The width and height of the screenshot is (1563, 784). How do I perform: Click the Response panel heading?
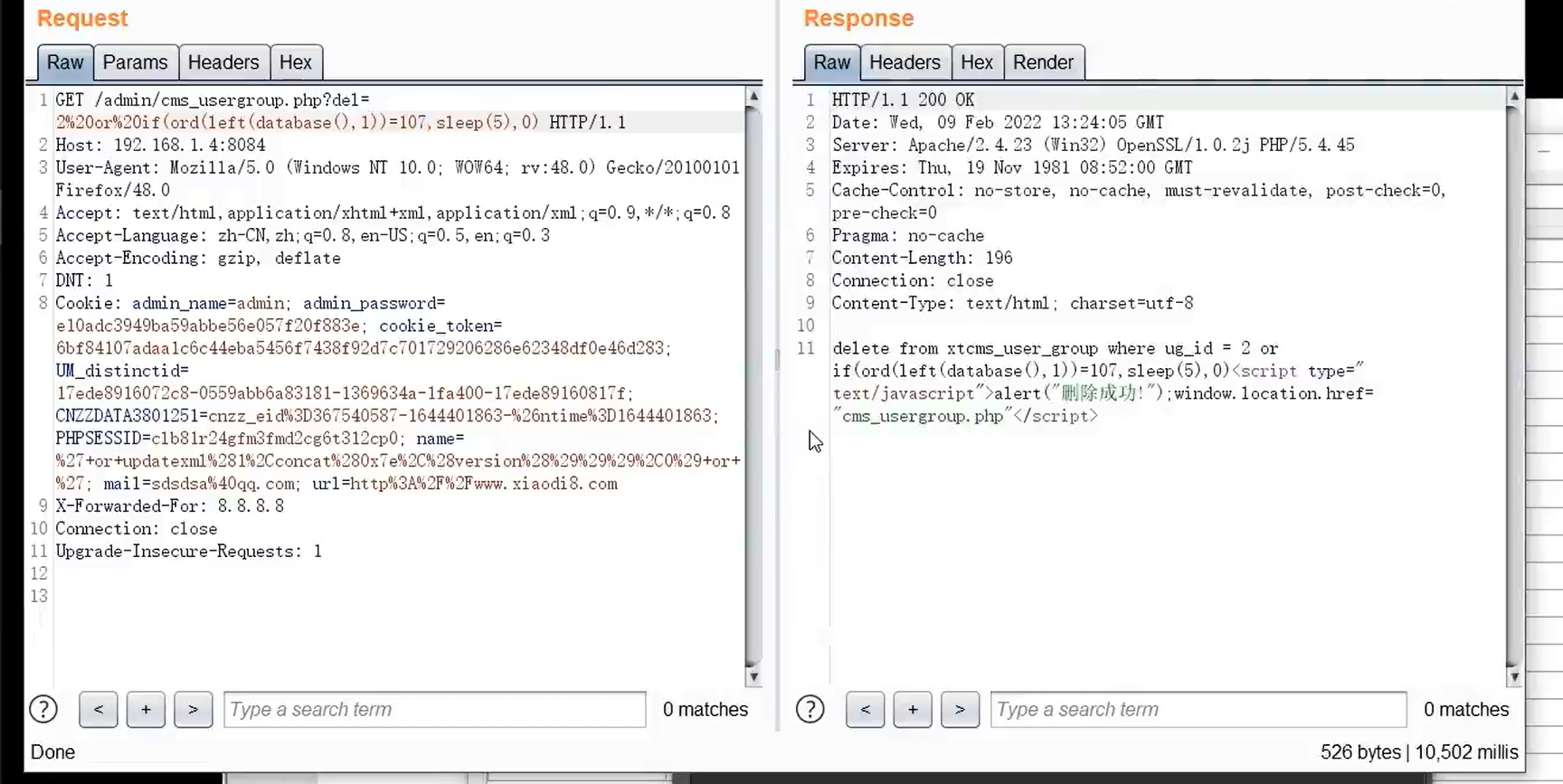(858, 18)
